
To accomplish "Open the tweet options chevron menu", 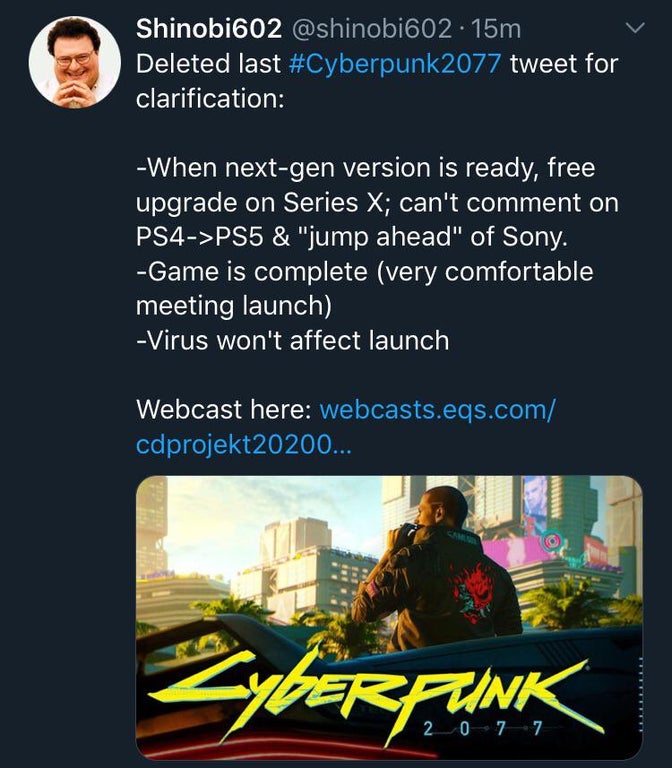I will 635,30.
